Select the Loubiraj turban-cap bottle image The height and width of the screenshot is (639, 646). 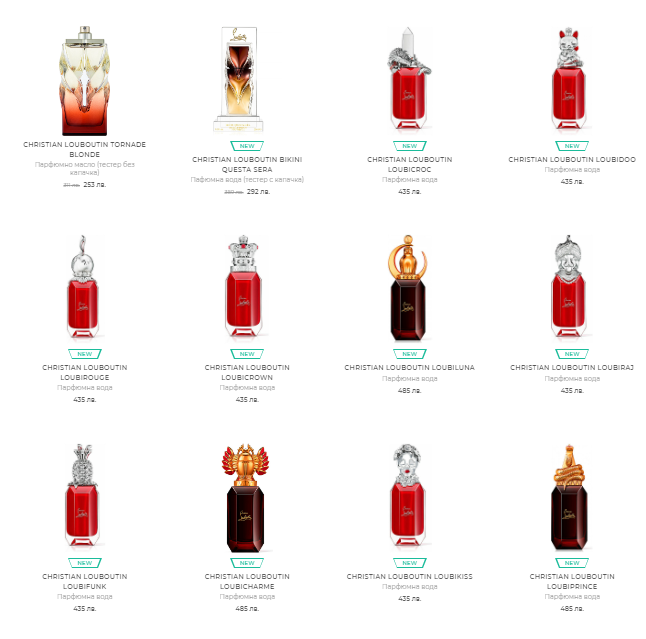click(569, 287)
